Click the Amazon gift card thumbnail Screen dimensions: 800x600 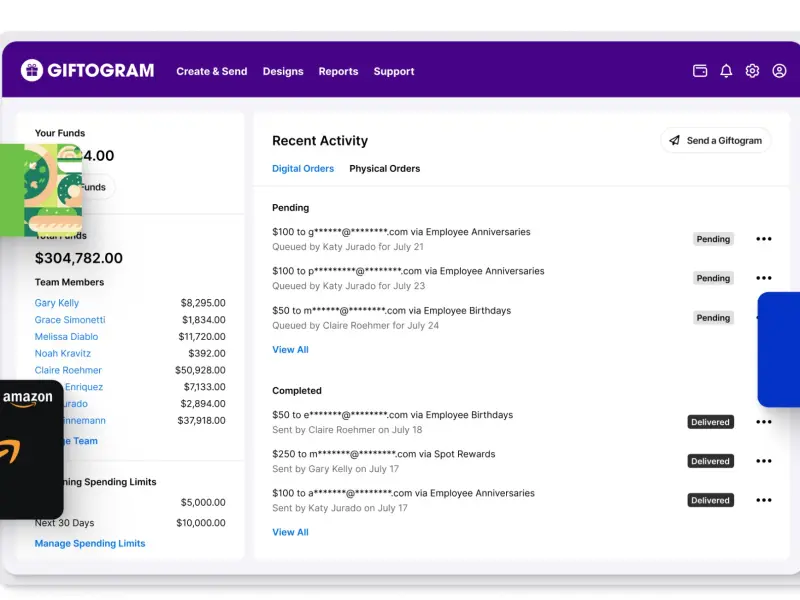click(x=31, y=449)
